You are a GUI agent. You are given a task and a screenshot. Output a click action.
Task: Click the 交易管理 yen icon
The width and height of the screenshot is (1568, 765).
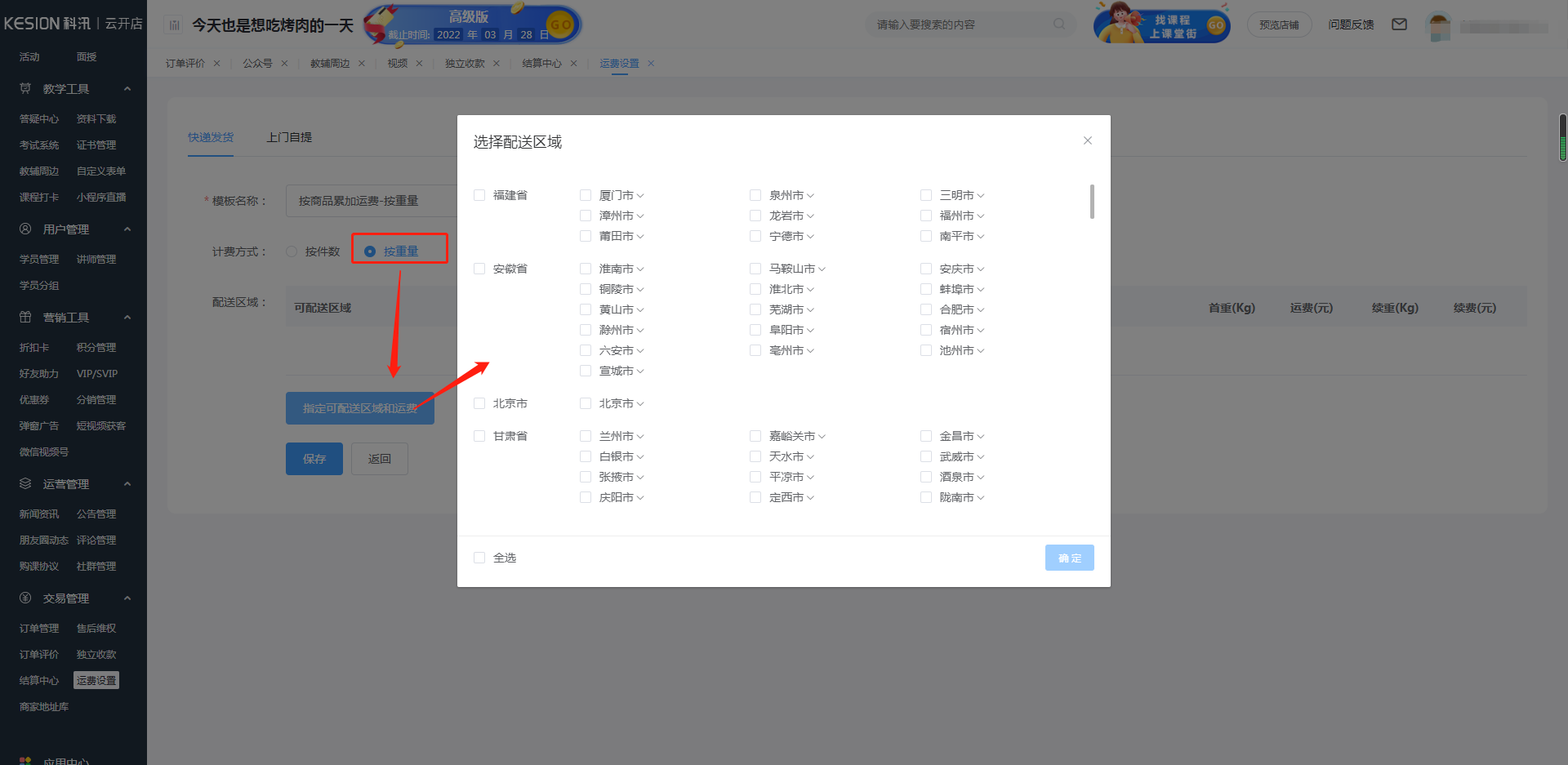[25, 598]
